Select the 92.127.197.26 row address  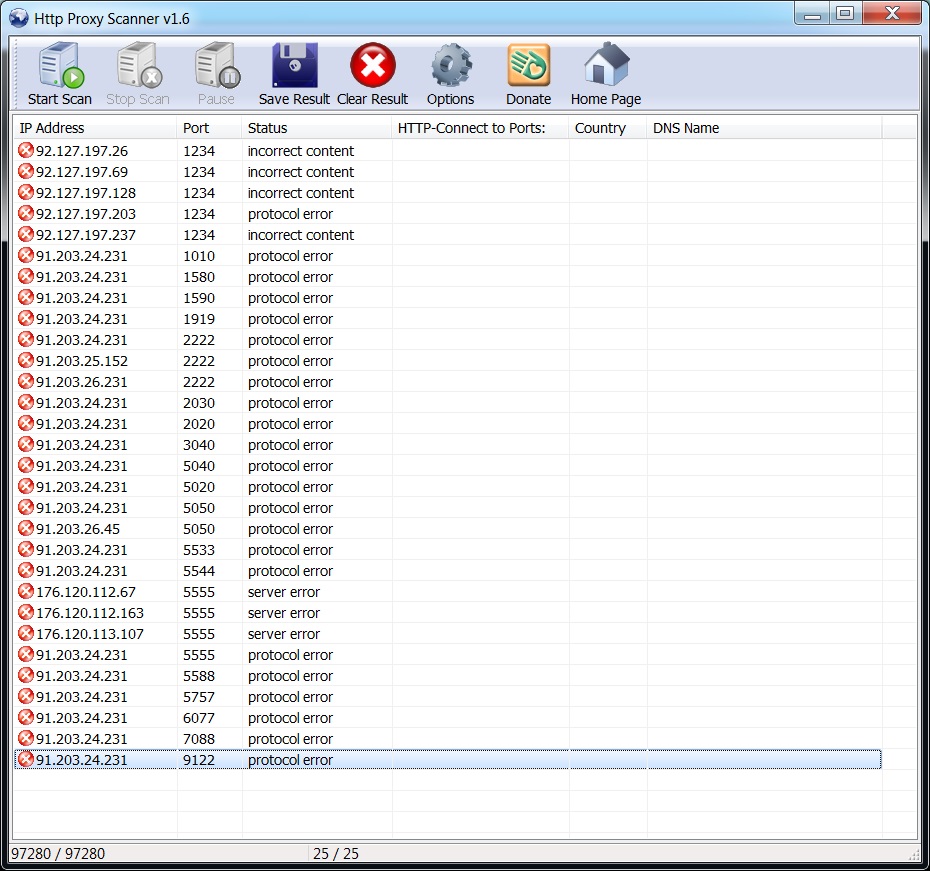click(82, 151)
